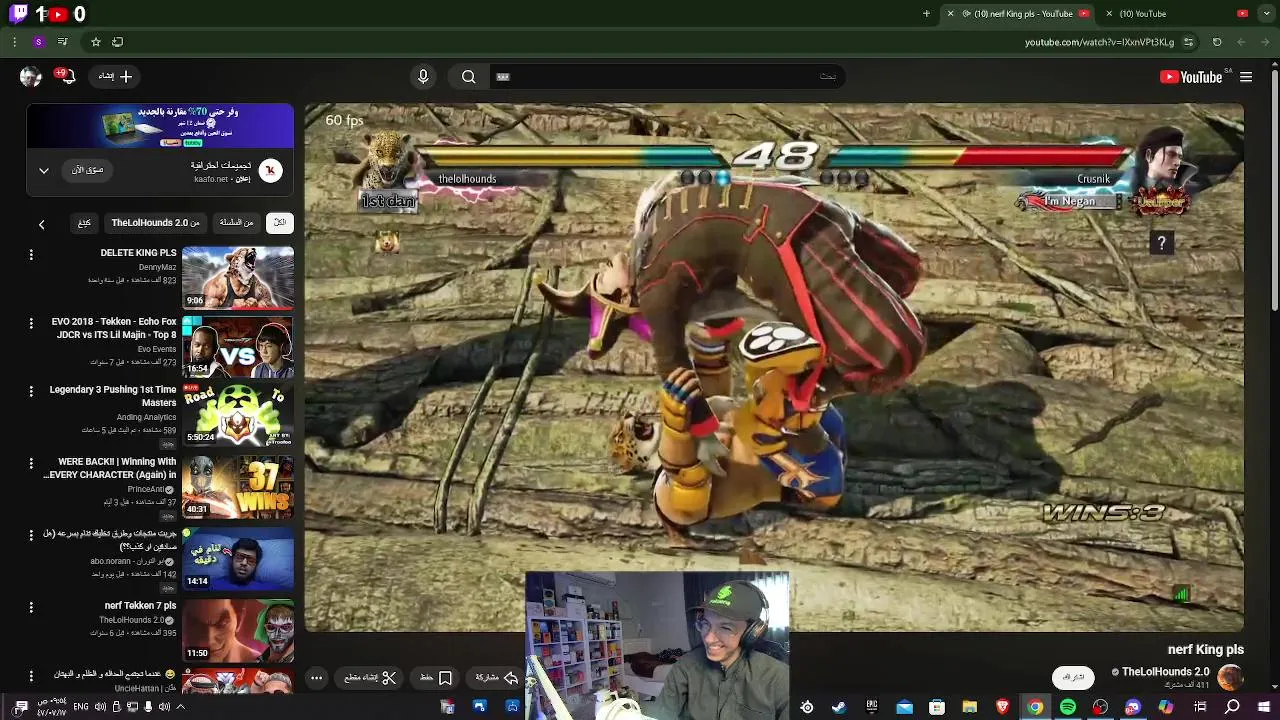Open the abo.norann video with 14:14 duration
Image resolution: width=1280 pixels, height=720 pixels.
(x=238, y=557)
